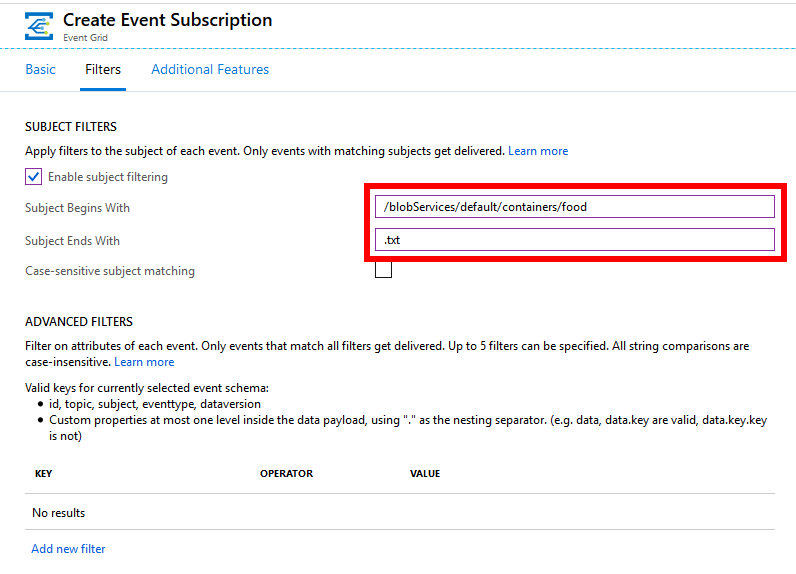Click the Enable subject filtering label

pos(108,177)
